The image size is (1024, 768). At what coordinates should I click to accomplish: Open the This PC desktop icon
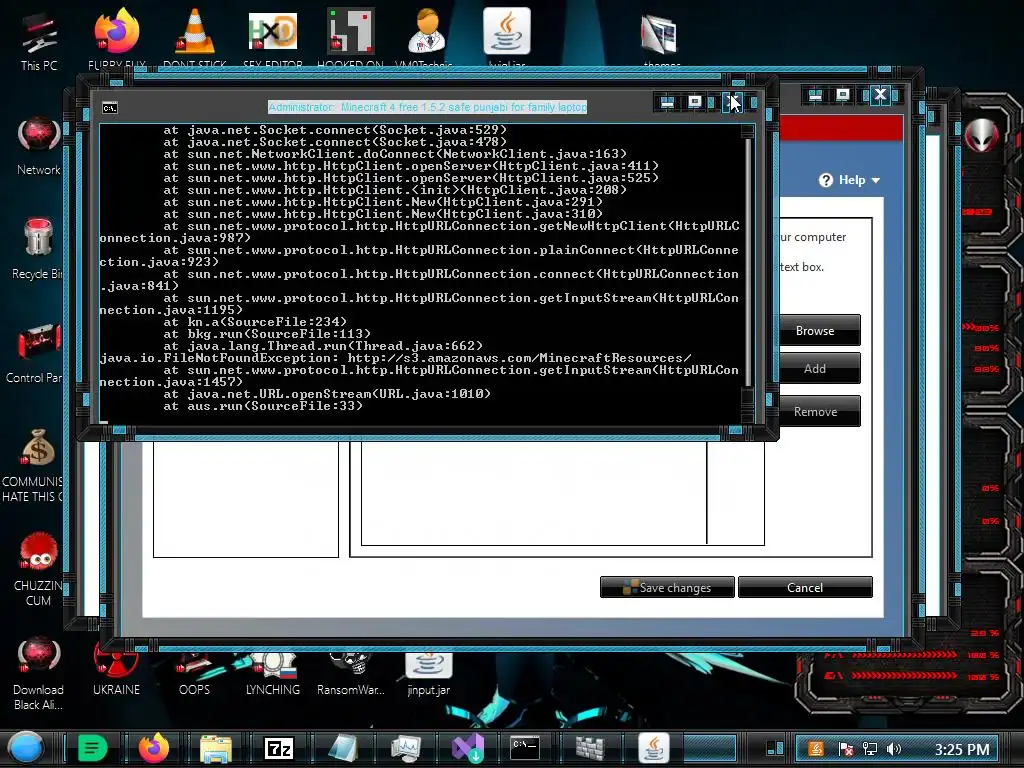click(39, 40)
